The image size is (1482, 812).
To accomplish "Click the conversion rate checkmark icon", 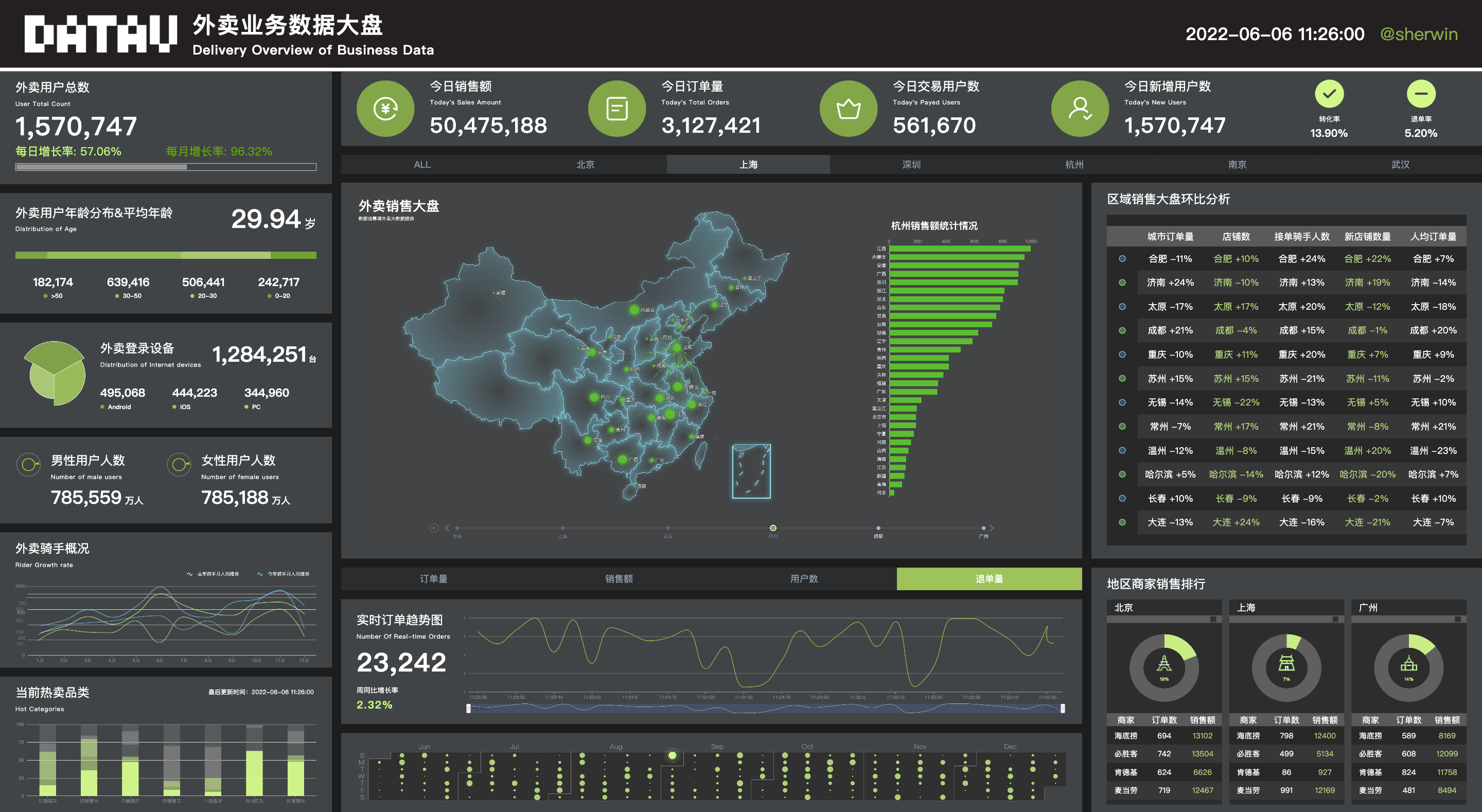I will tap(1328, 94).
